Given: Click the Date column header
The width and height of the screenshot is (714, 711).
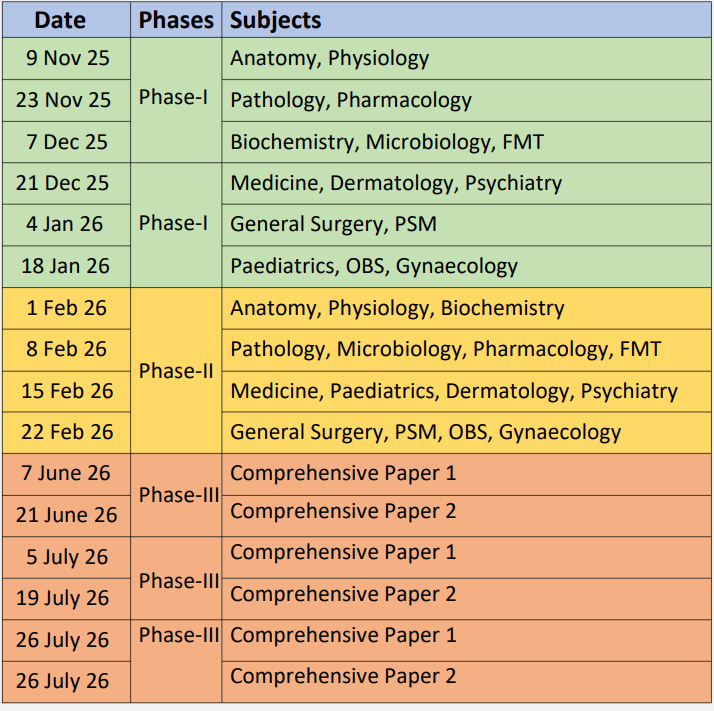Looking at the screenshot, I should (60, 20).
